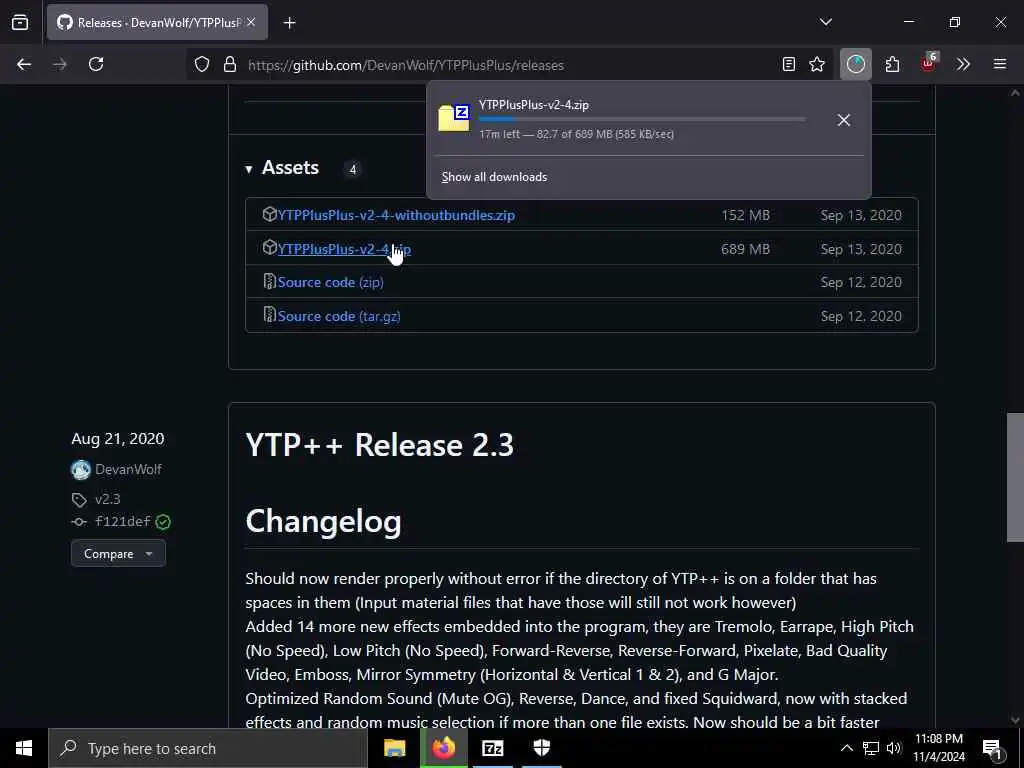This screenshot has width=1024, height=768.
Task: Click the Type here to search box
Action: (208, 748)
